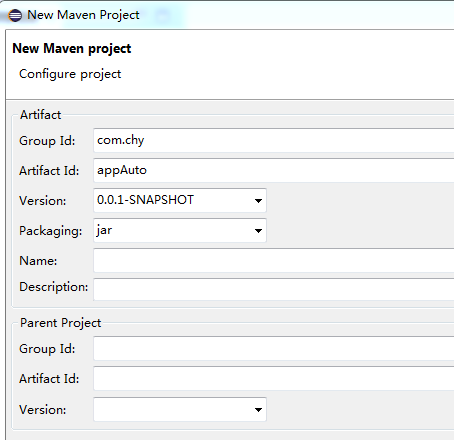Click the Parent Project Artifact Id field

[274, 378]
